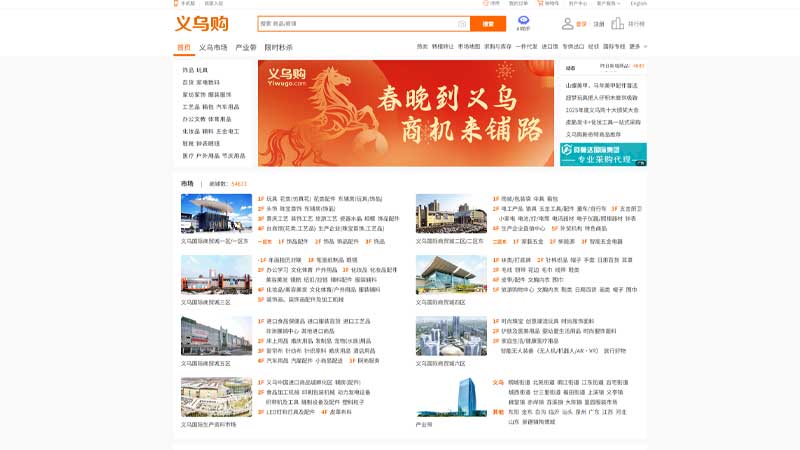Expand the 客户服务 top bar menu
800x450 pixels.
610,4
